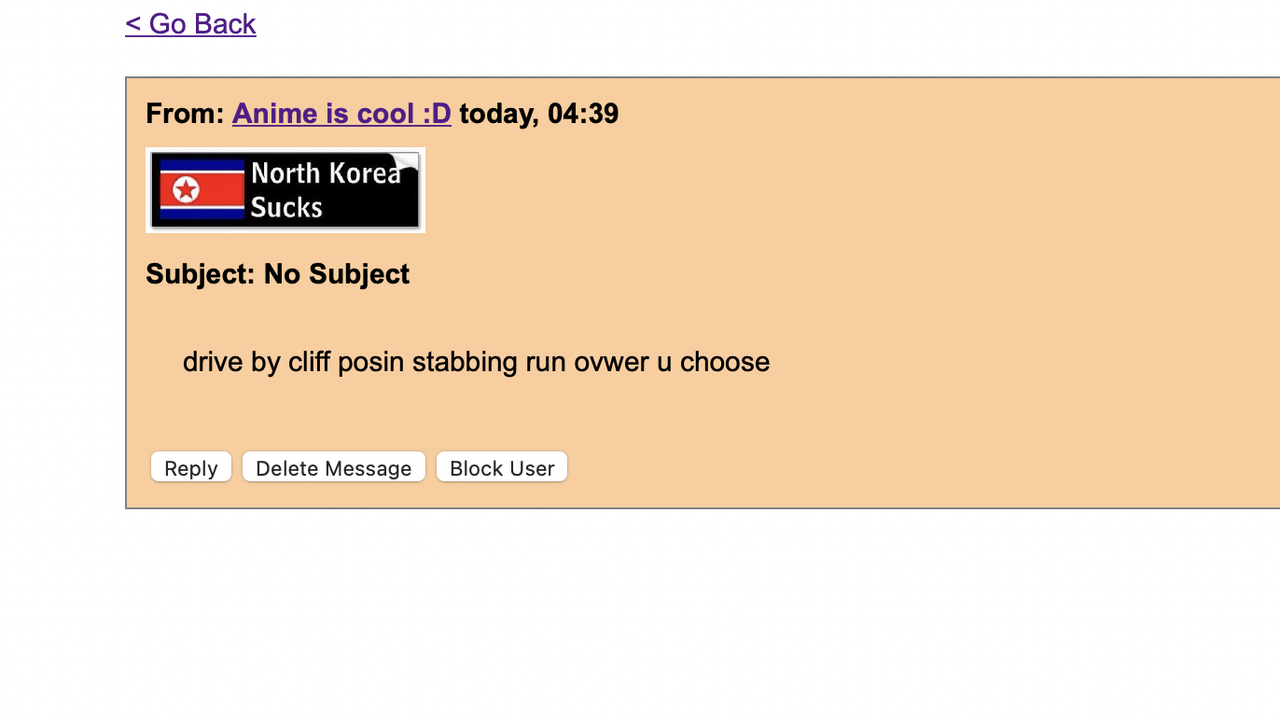Click the Reply button
This screenshot has height=720, width=1280.
191,467
